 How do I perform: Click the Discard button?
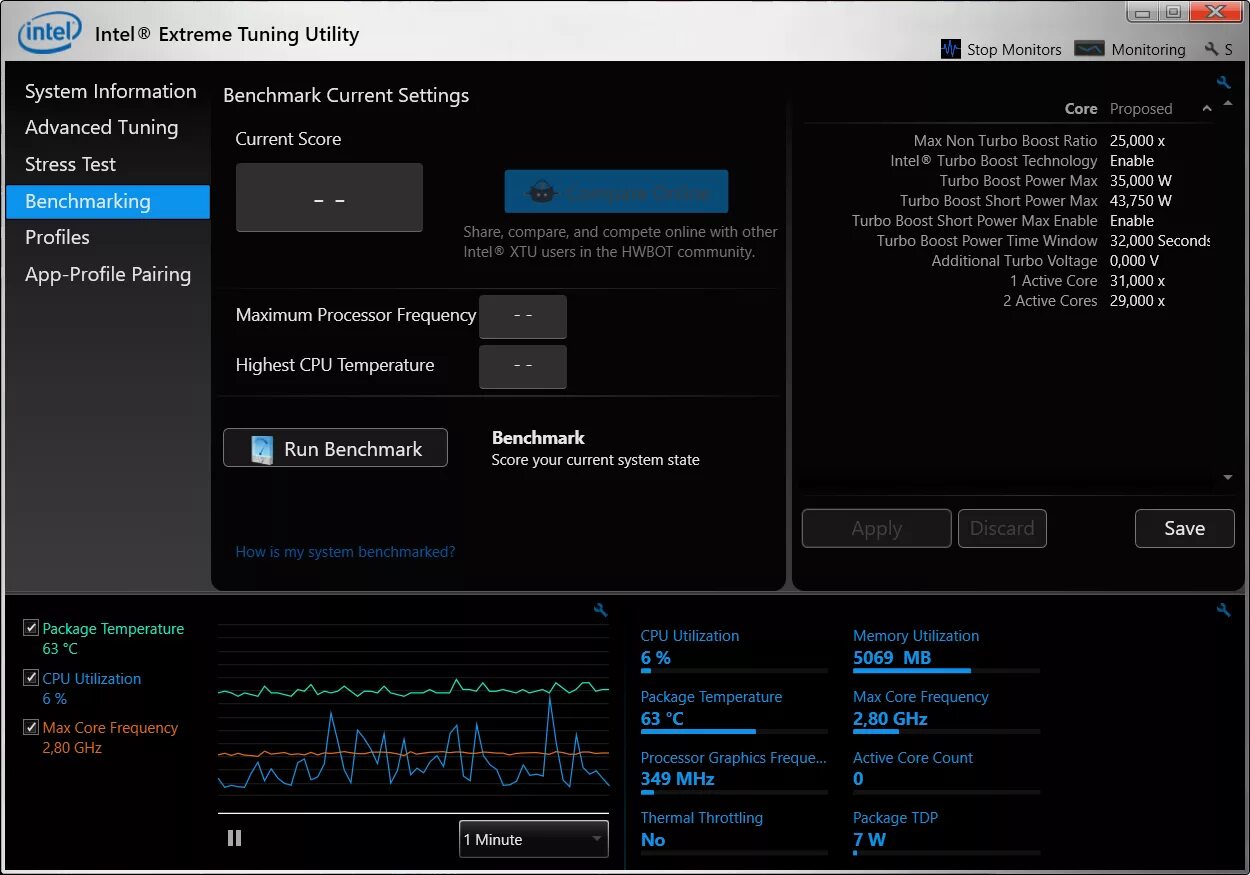click(x=1002, y=528)
